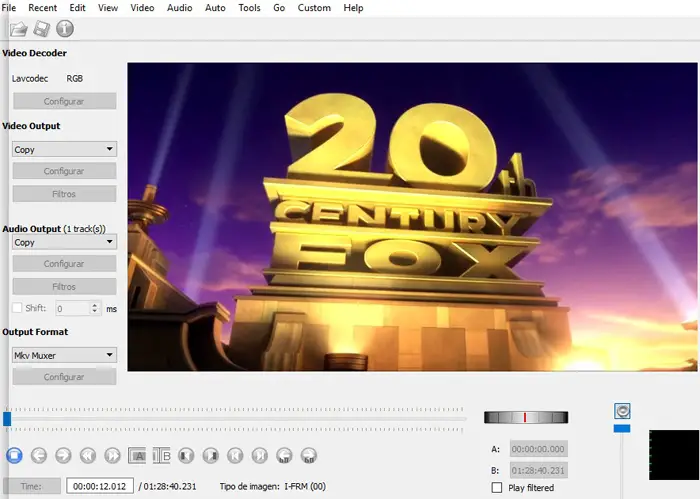Screen dimensions: 700x499
Task: Click the black audio level meter
Action: point(674,455)
